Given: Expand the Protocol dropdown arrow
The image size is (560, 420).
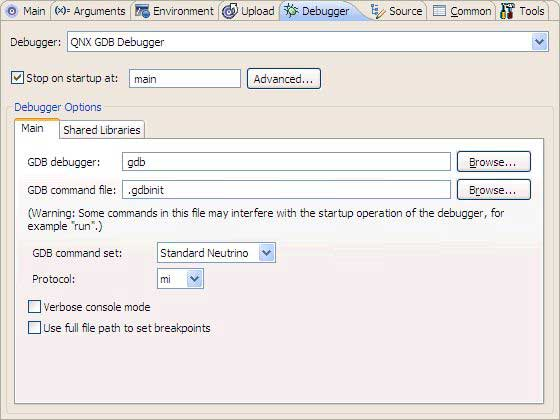Looking at the screenshot, I should pos(195,279).
